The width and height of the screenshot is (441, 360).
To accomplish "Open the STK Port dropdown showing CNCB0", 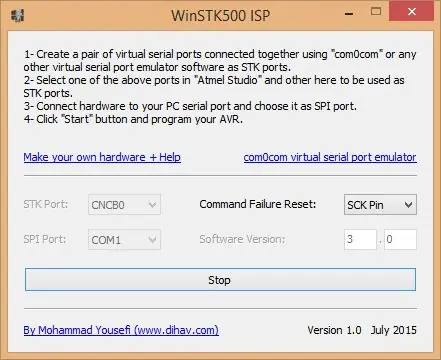I will [124, 205].
